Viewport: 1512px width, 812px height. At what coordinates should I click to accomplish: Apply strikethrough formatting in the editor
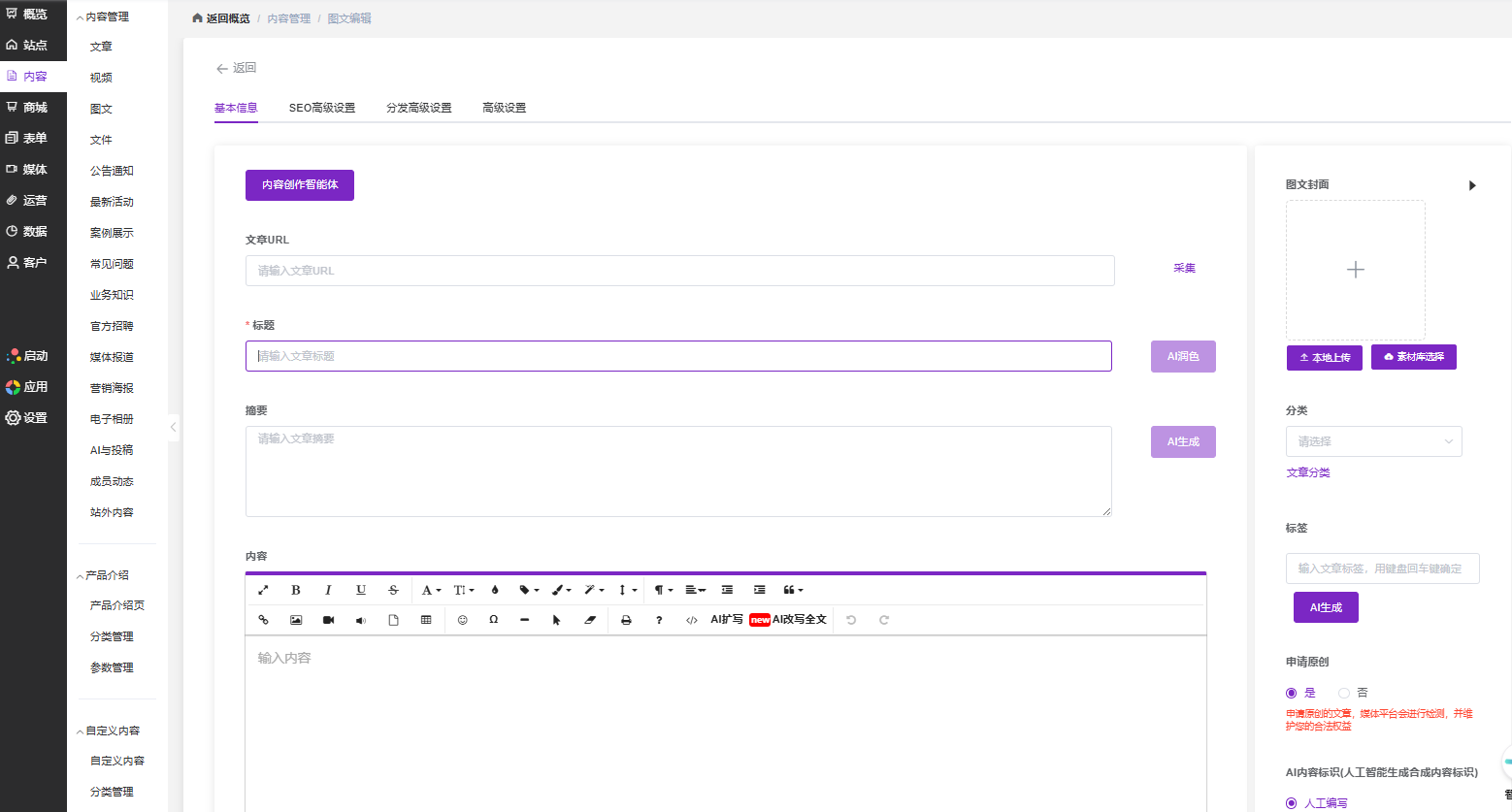tap(393, 590)
